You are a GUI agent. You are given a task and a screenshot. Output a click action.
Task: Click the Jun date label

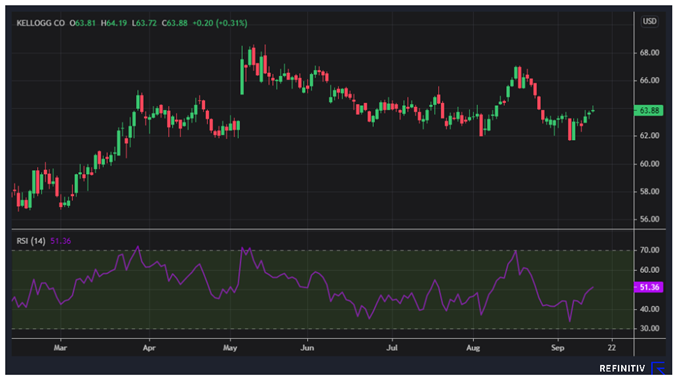[307, 348]
